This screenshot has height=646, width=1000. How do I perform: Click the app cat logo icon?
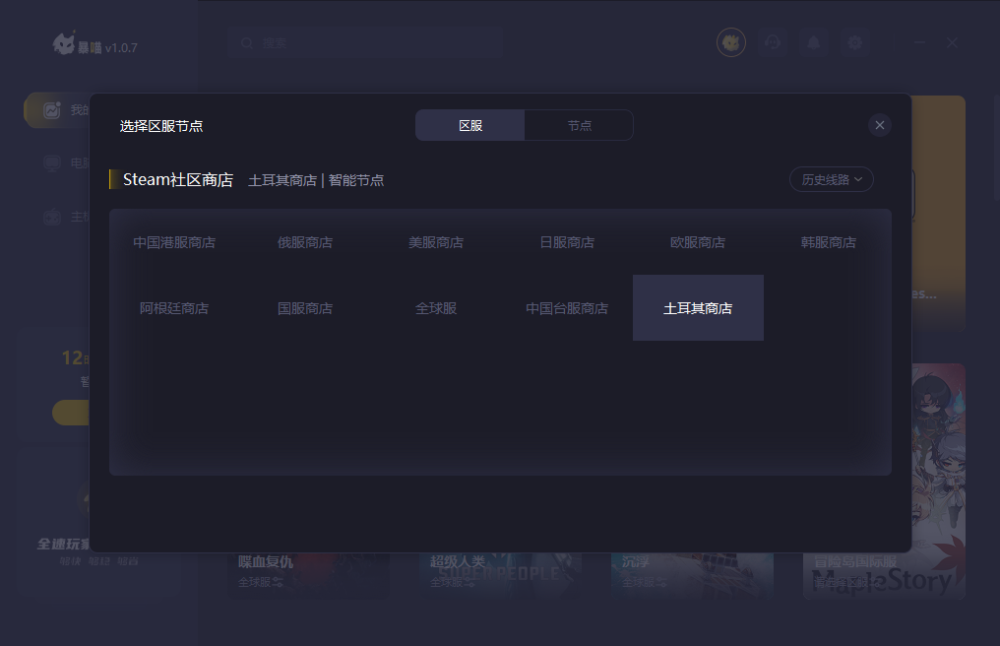click(64, 44)
